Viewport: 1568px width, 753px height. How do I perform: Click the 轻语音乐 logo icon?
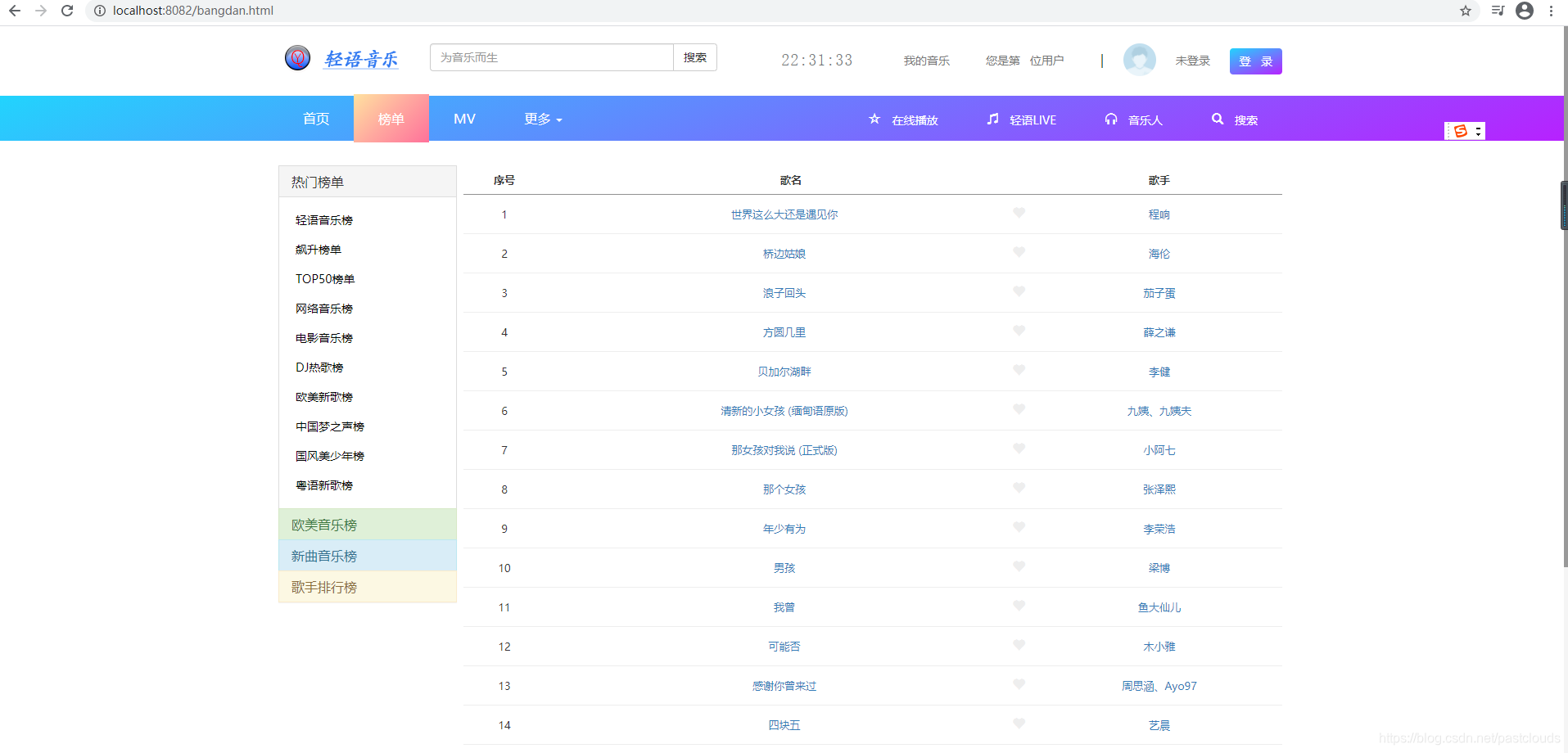pyautogui.click(x=297, y=57)
